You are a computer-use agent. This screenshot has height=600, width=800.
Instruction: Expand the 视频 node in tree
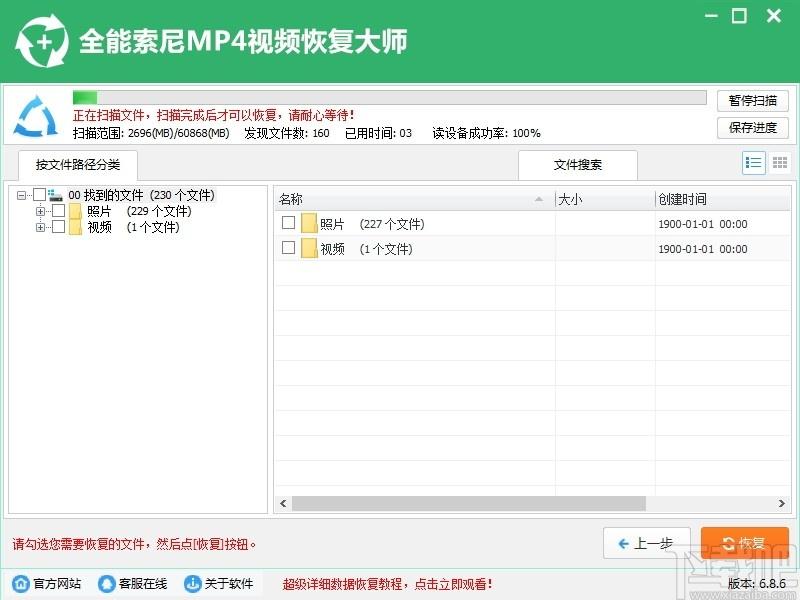(x=41, y=227)
